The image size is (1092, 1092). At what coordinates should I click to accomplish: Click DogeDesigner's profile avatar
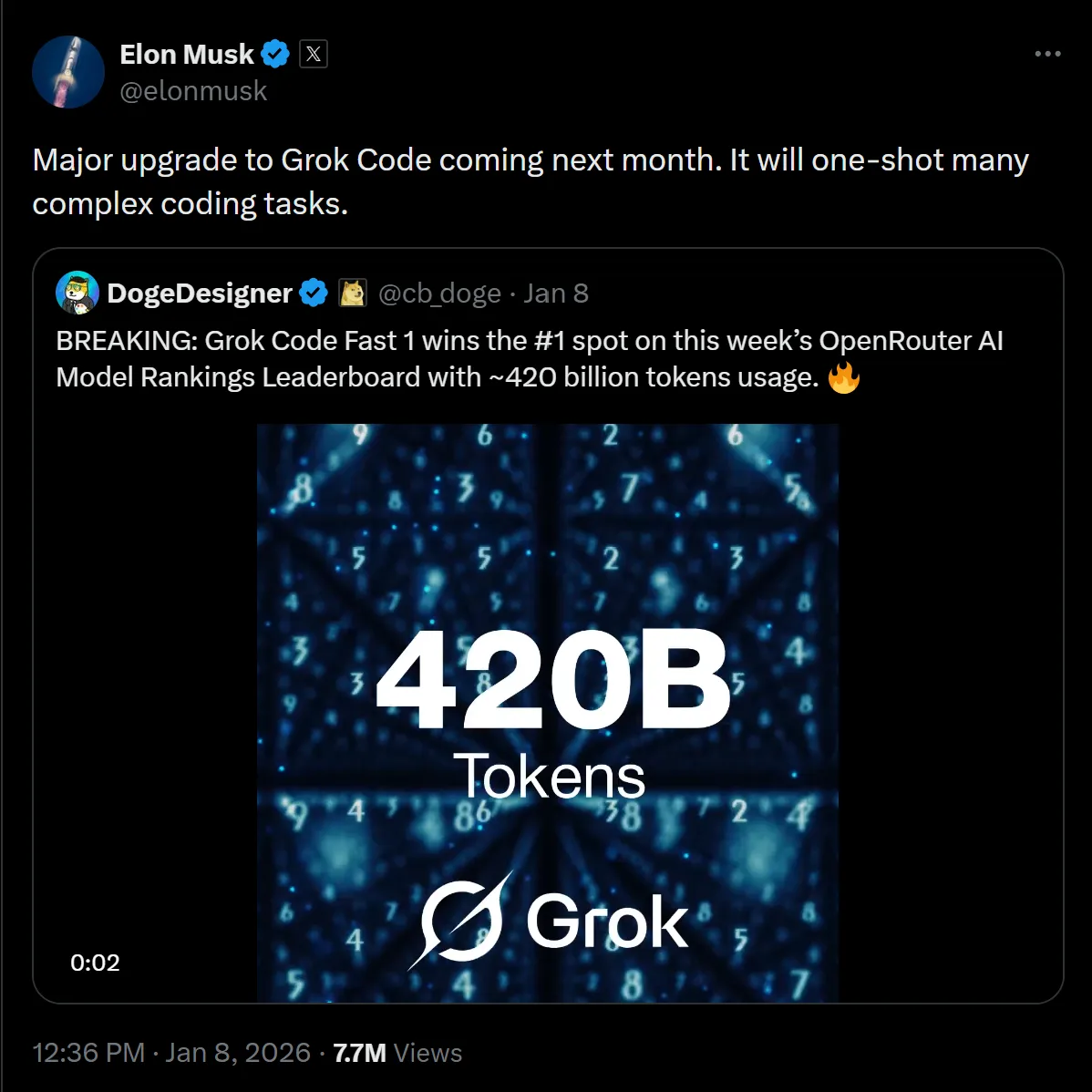coord(76,293)
